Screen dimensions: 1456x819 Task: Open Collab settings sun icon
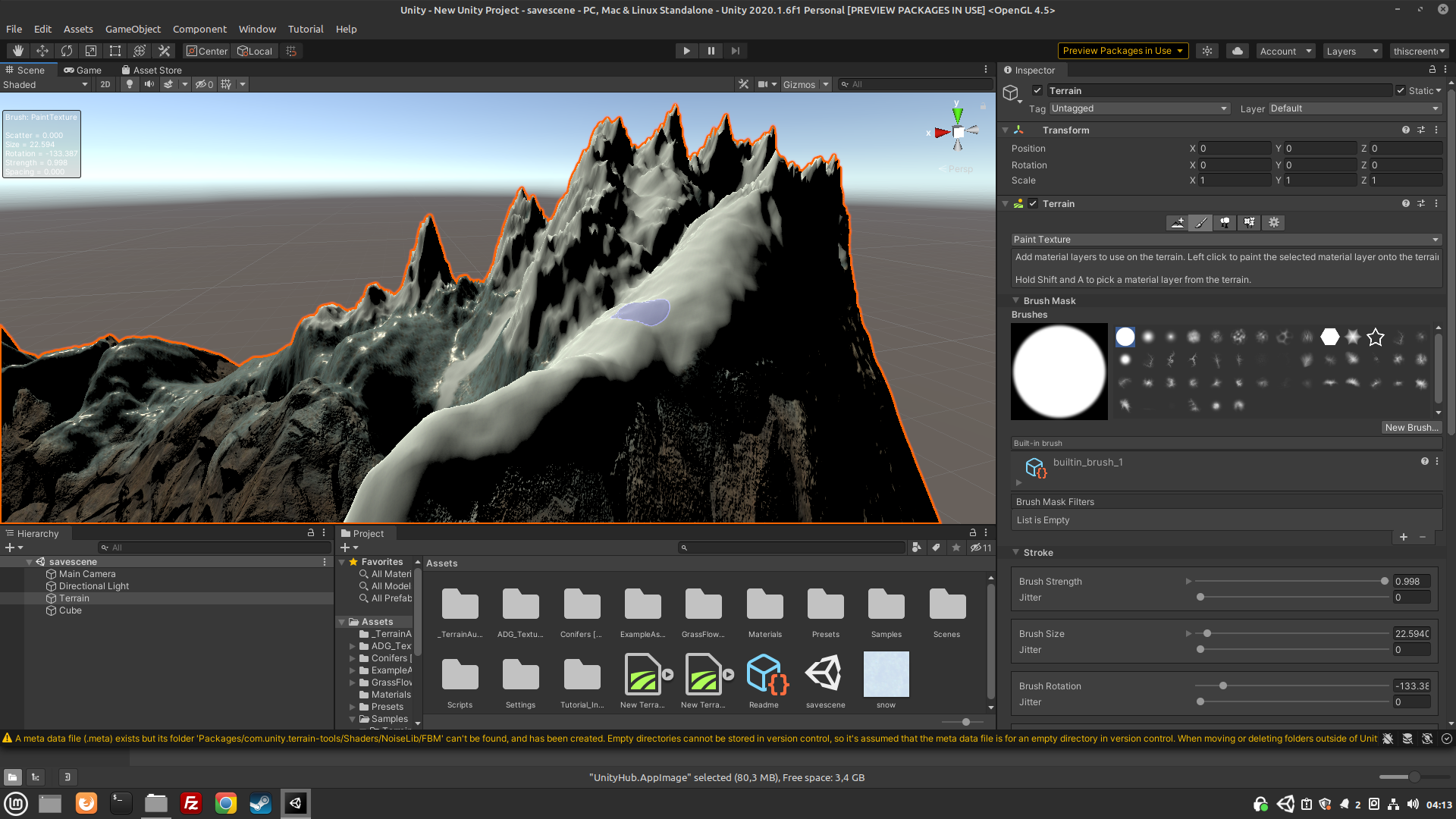coord(1207,51)
